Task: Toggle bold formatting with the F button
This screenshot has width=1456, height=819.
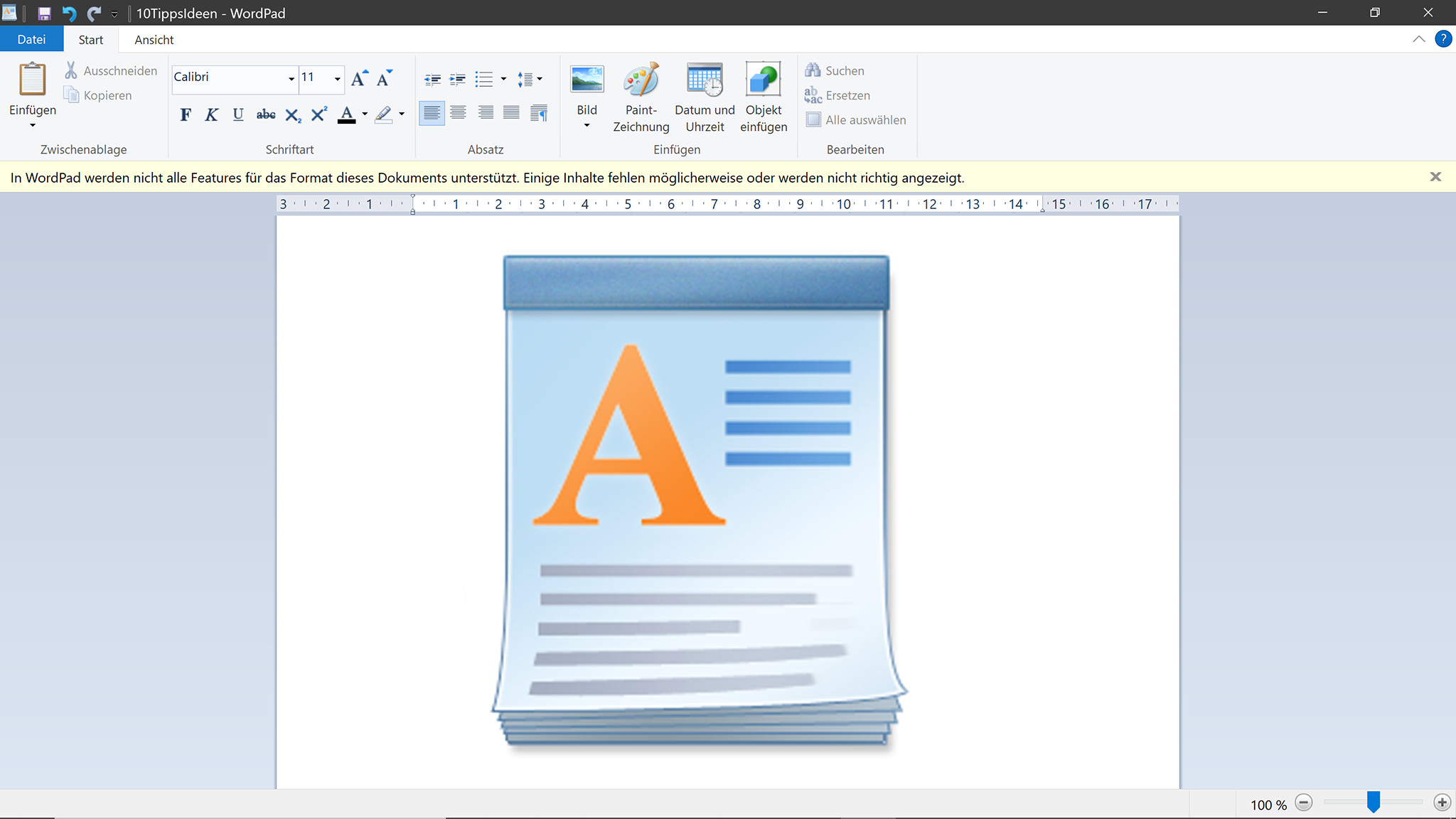Action: click(x=186, y=114)
